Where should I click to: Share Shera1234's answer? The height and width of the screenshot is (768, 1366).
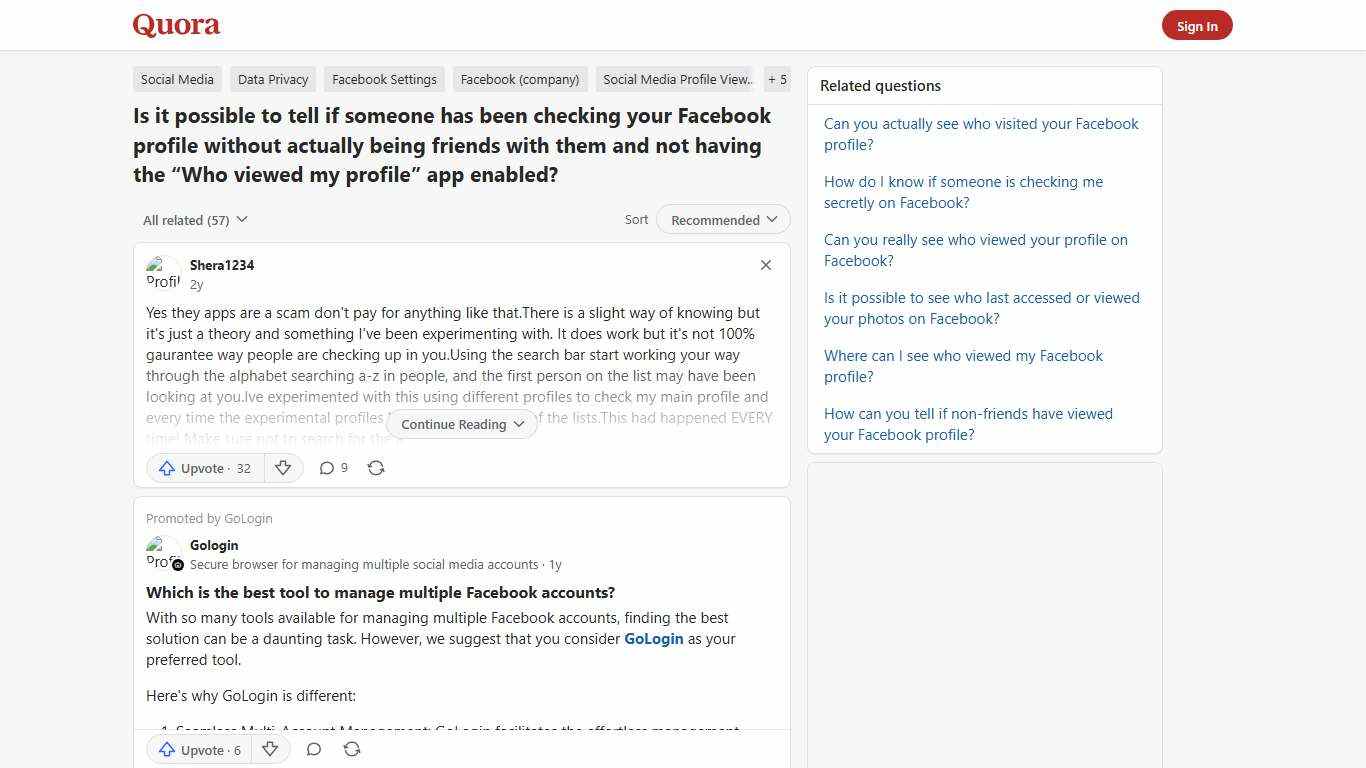(x=376, y=468)
